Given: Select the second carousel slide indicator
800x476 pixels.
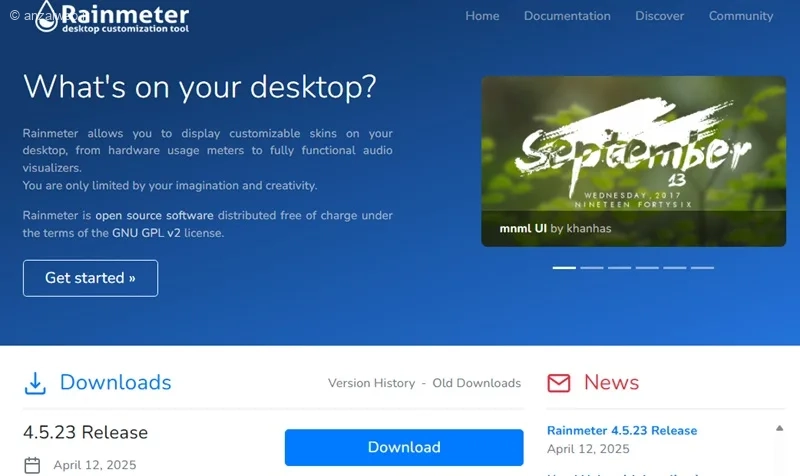Looking at the screenshot, I should 592,268.
